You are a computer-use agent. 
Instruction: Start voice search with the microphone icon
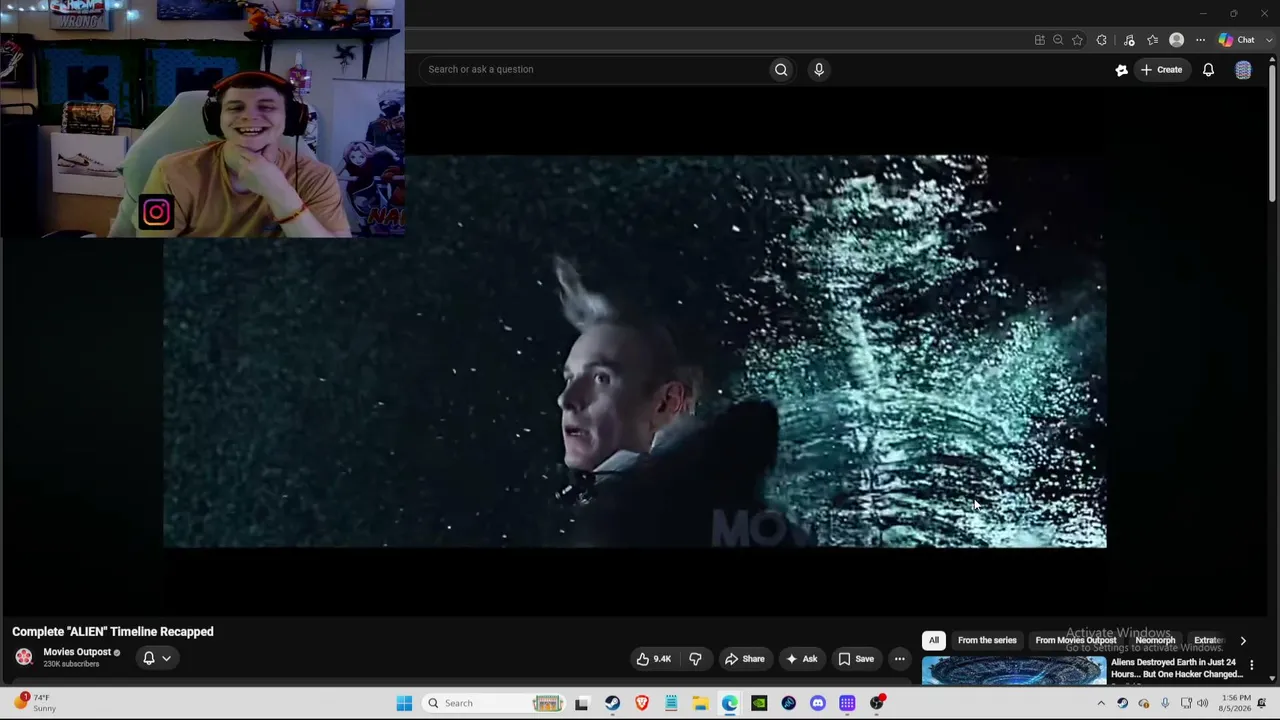818,69
